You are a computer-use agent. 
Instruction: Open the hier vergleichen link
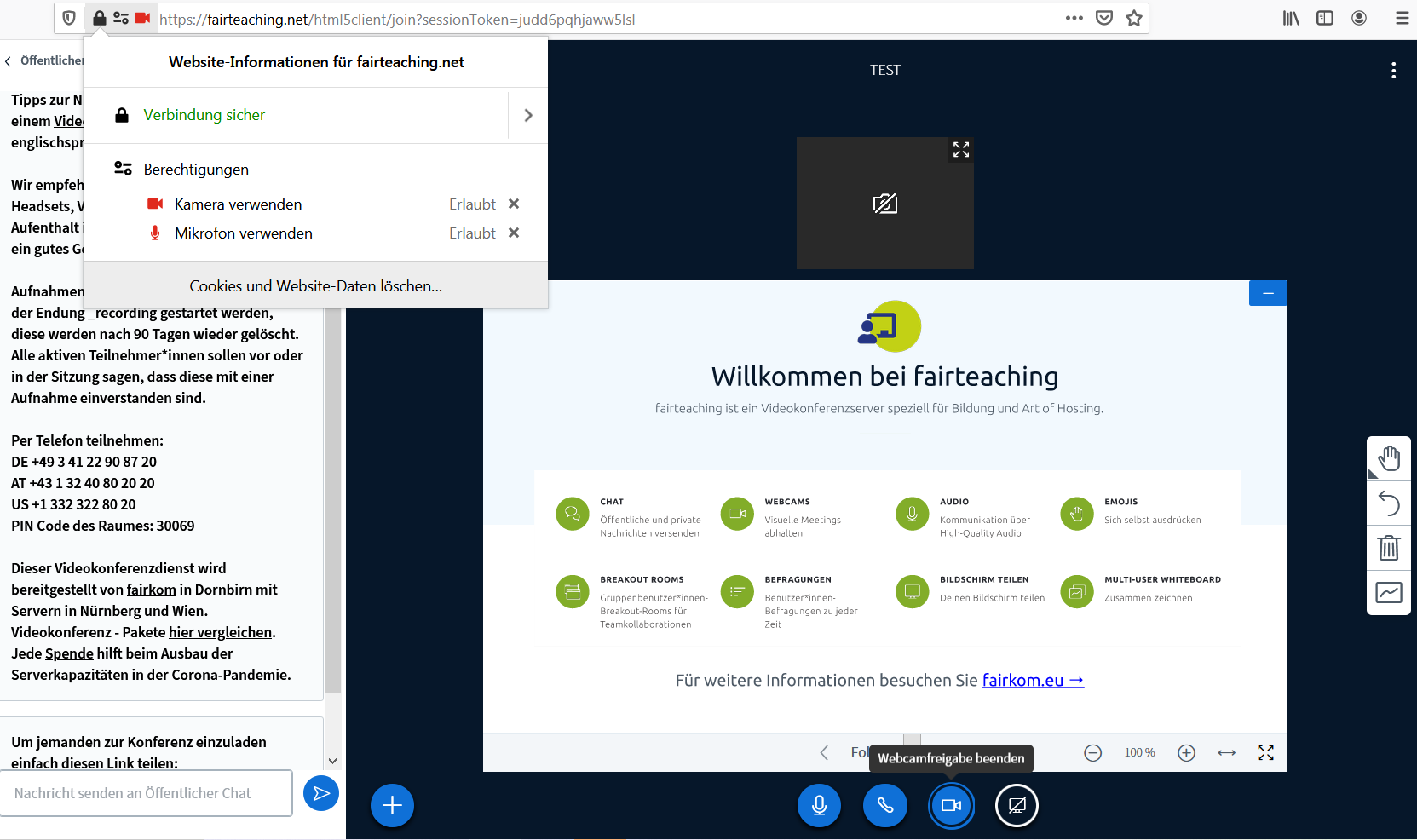coord(221,632)
